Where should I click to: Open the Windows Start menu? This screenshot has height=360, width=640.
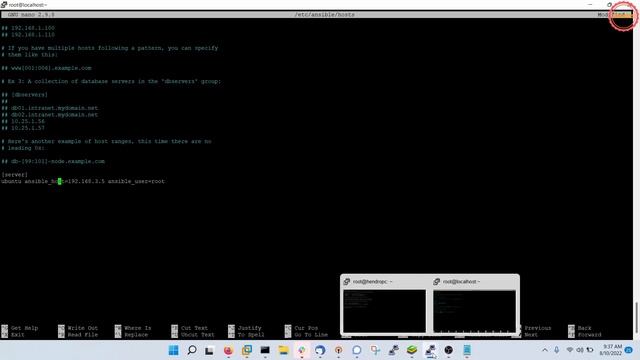tap(173, 350)
